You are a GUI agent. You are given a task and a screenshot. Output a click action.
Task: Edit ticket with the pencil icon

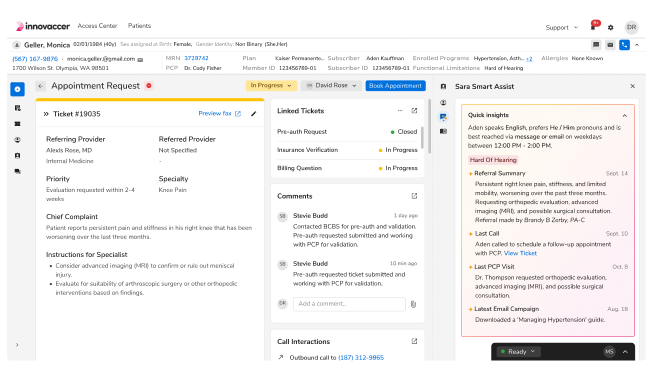tap(254, 113)
